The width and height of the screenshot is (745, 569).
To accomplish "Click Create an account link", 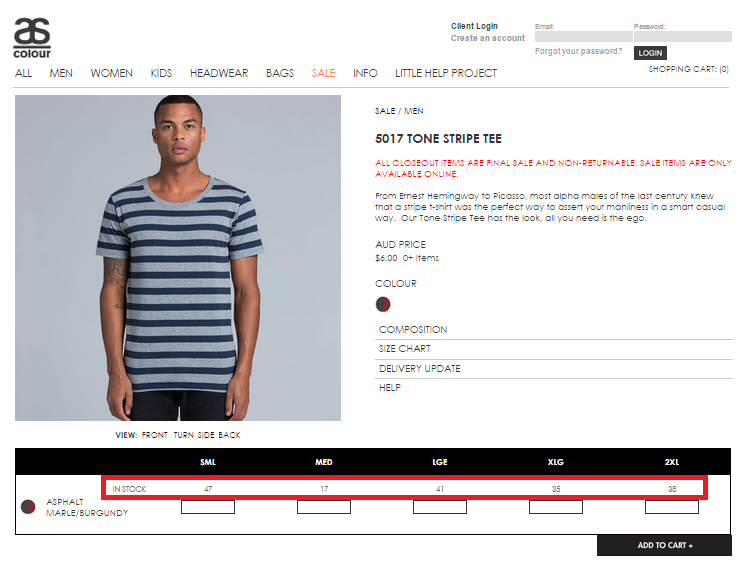I will click(487, 38).
